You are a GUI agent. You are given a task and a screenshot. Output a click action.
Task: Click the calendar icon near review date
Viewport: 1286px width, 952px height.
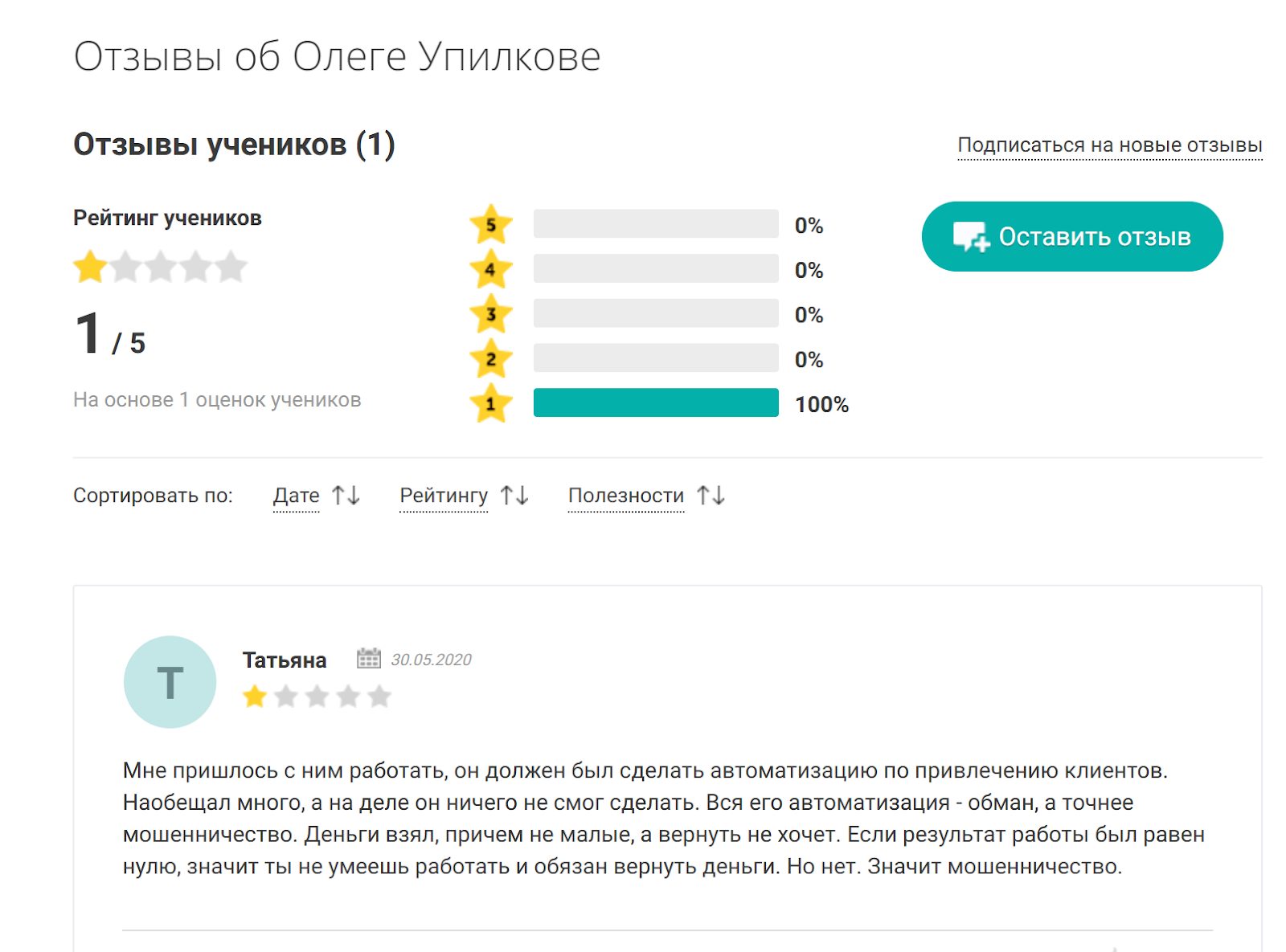[369, 659]
